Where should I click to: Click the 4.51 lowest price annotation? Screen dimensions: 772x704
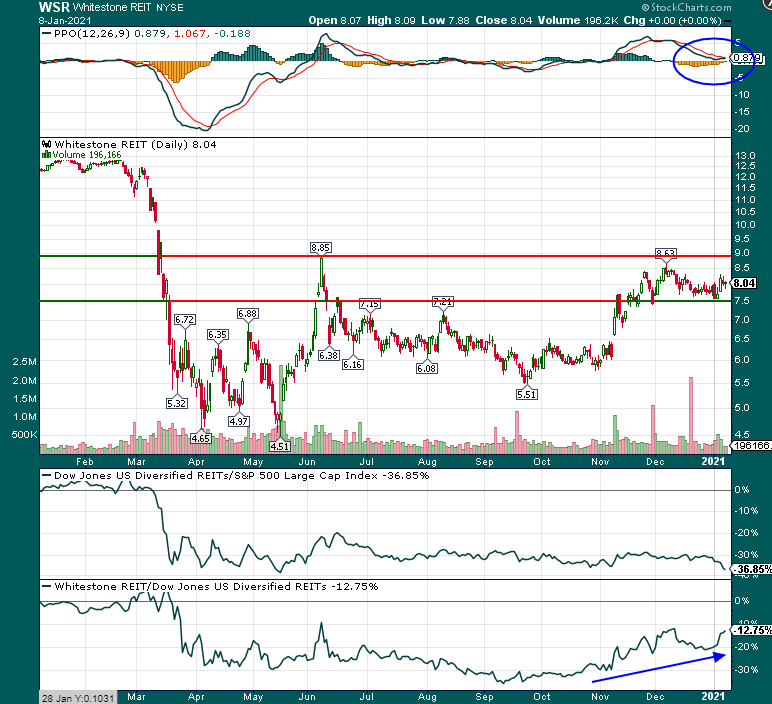click(x=280, y=447)
